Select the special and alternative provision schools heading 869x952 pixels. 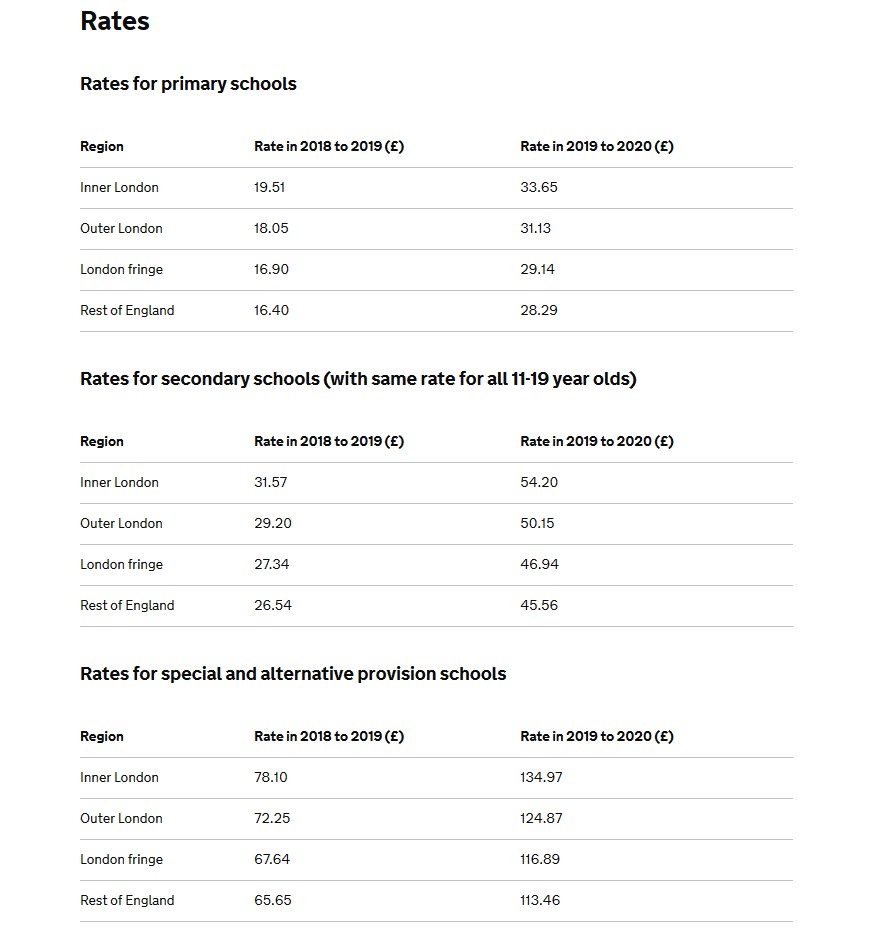coord(293,674)
